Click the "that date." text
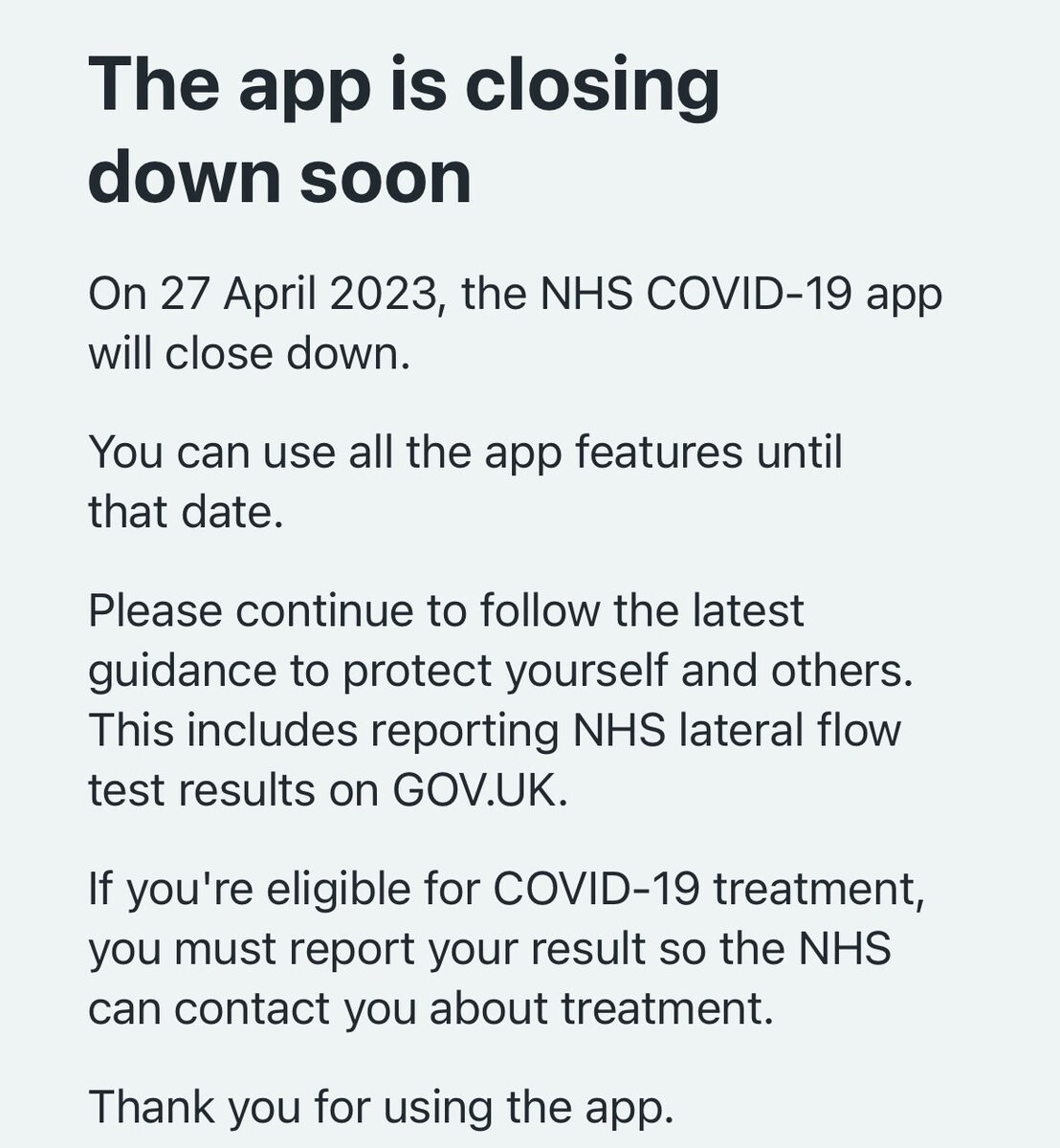This screenshot has width=1060, height=1148. click(x=186, y=513)
